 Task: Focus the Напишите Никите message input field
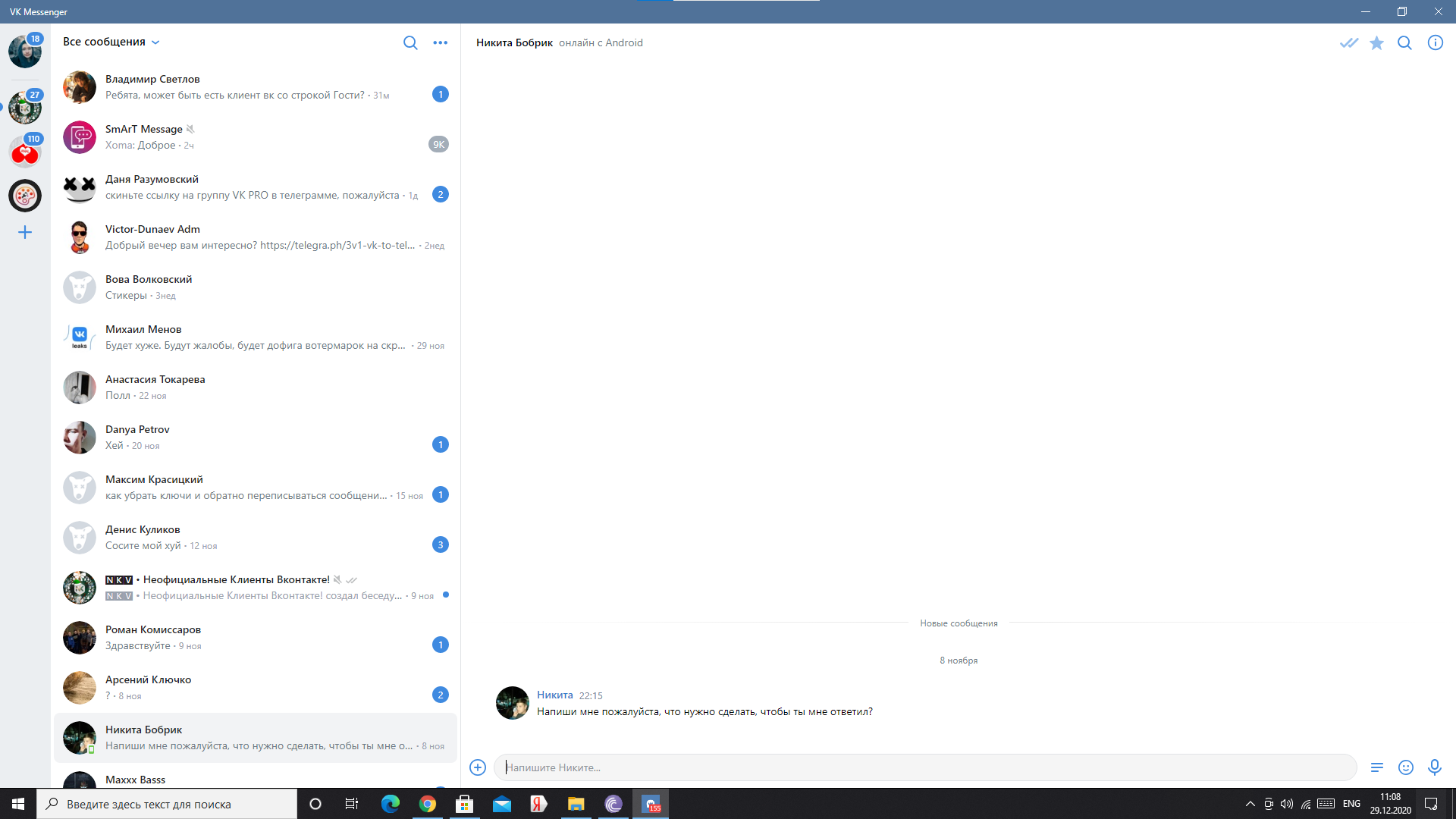point(925,767)
